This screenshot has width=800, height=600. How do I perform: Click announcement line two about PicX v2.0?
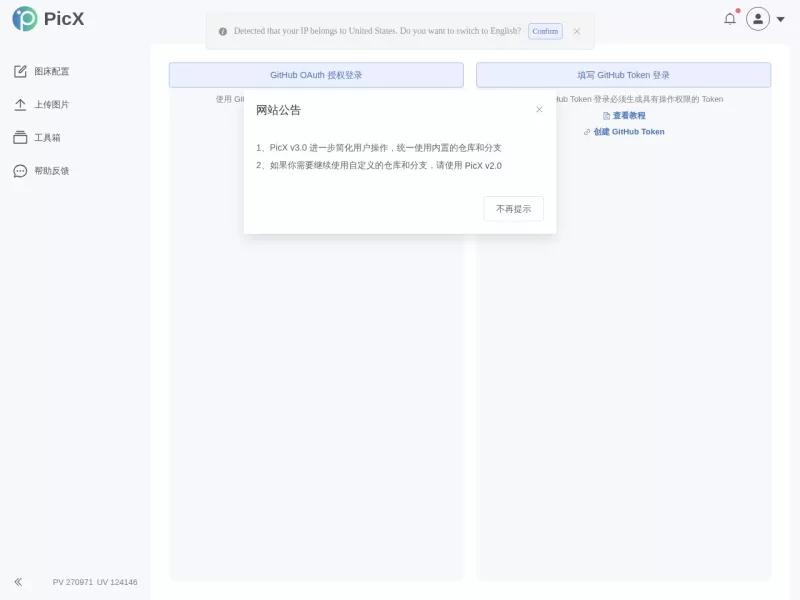point(379,165)
